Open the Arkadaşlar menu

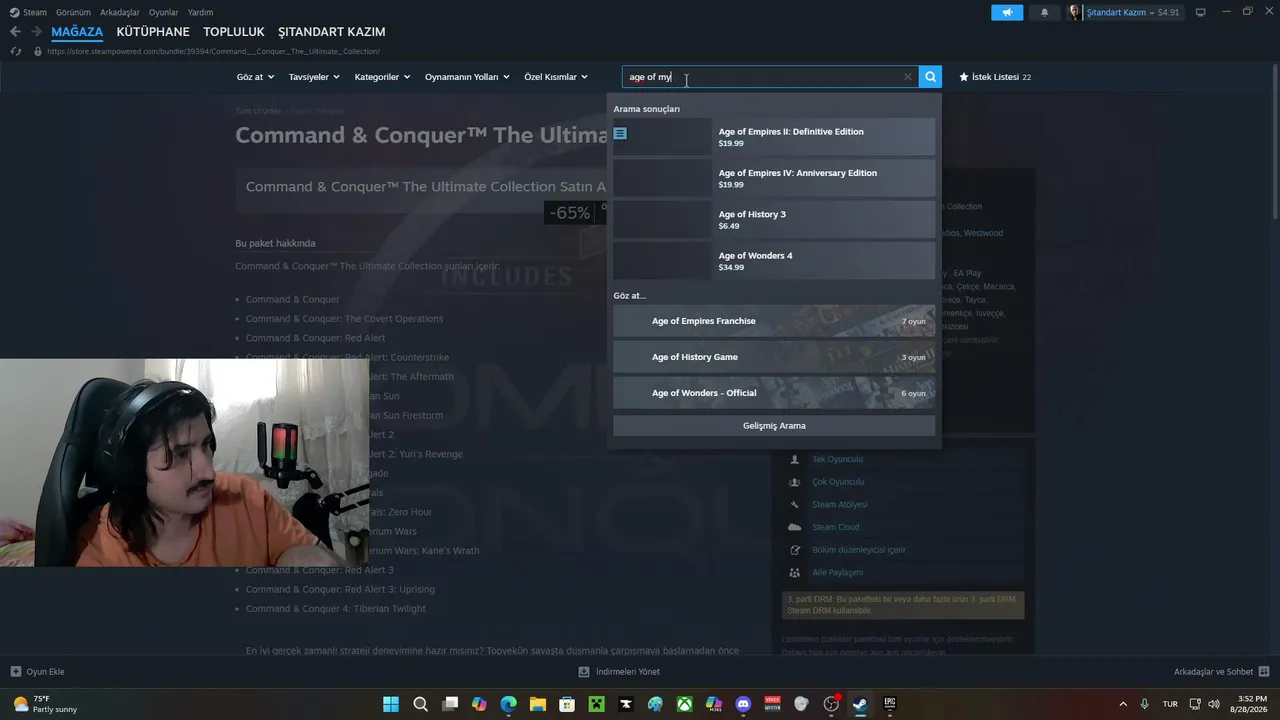click(x=120, y=12)
